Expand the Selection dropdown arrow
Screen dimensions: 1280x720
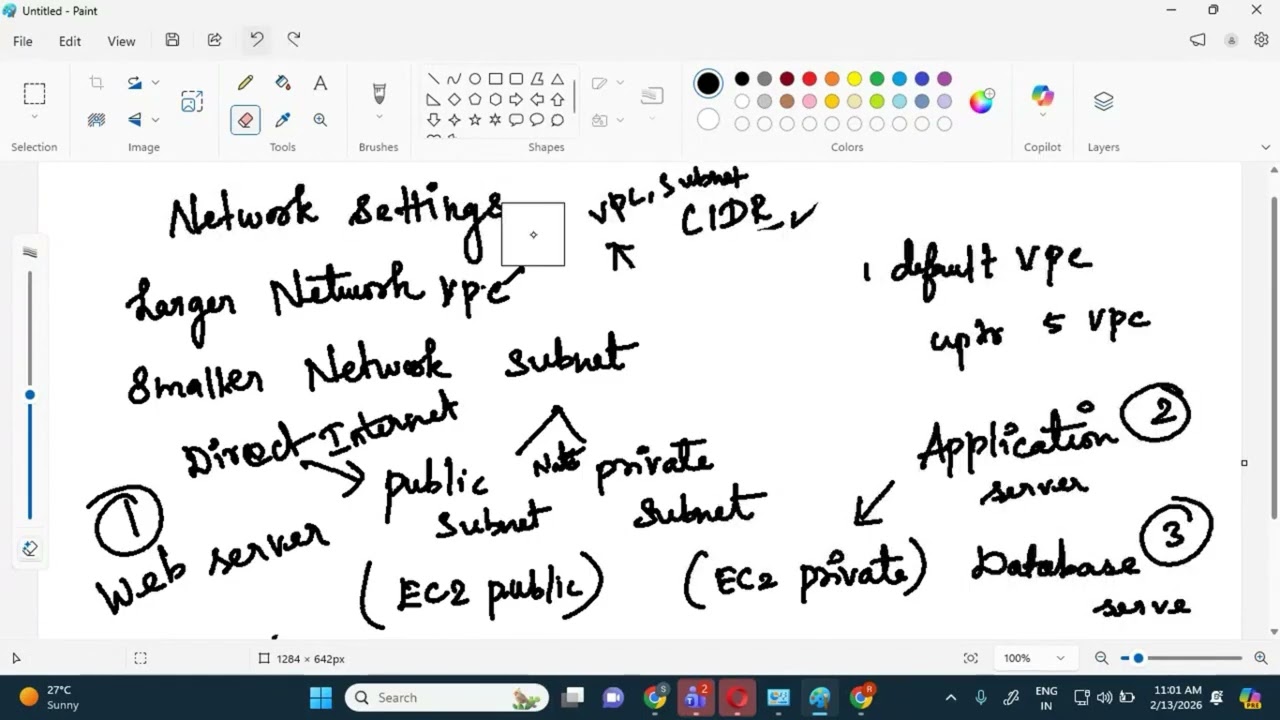click(x=34, y=118)
